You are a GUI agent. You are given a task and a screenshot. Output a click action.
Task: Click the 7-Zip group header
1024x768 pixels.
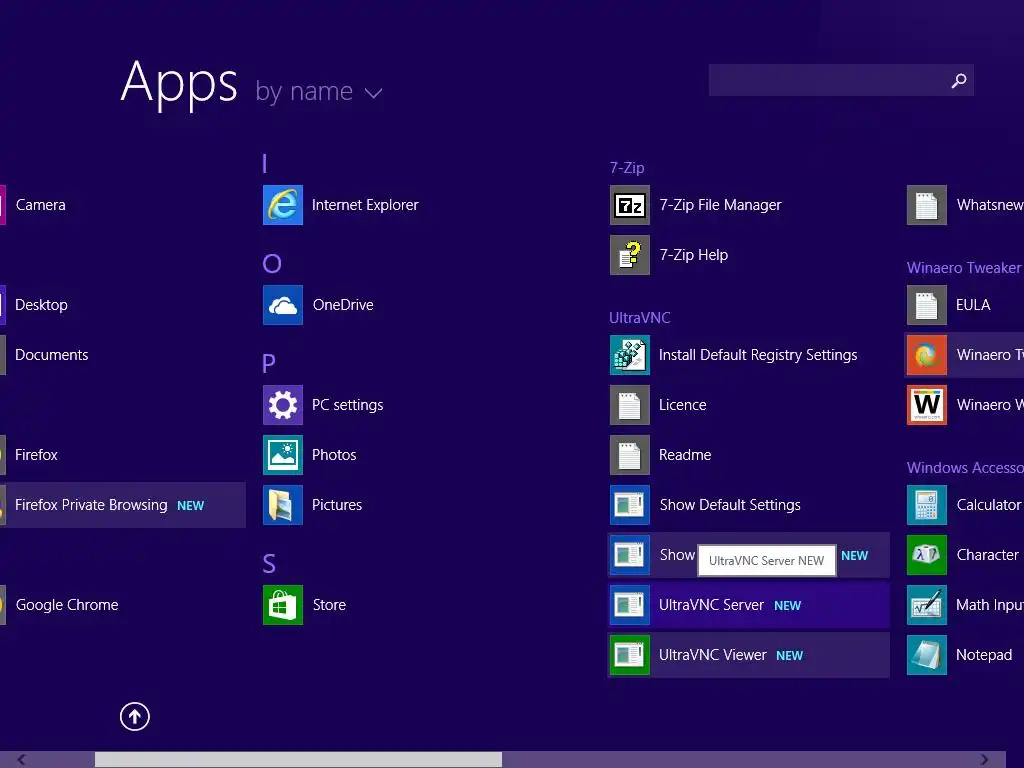tap(627, 168)
